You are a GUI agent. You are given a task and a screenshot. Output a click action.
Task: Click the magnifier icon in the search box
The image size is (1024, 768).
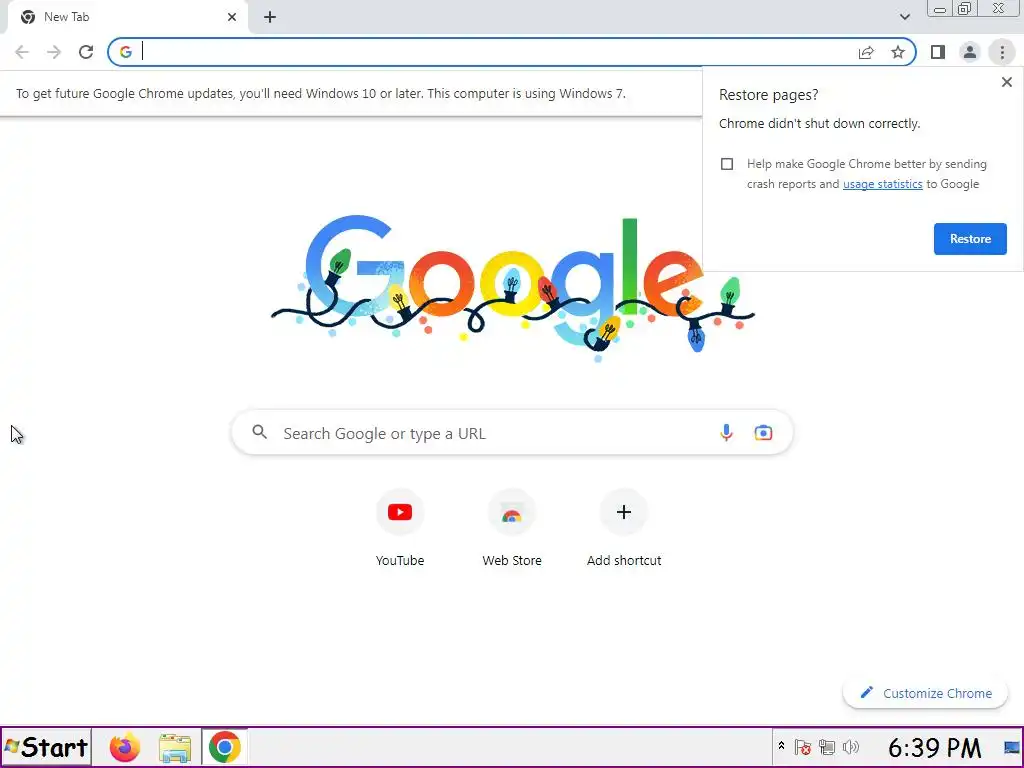(x=259, y=432)
